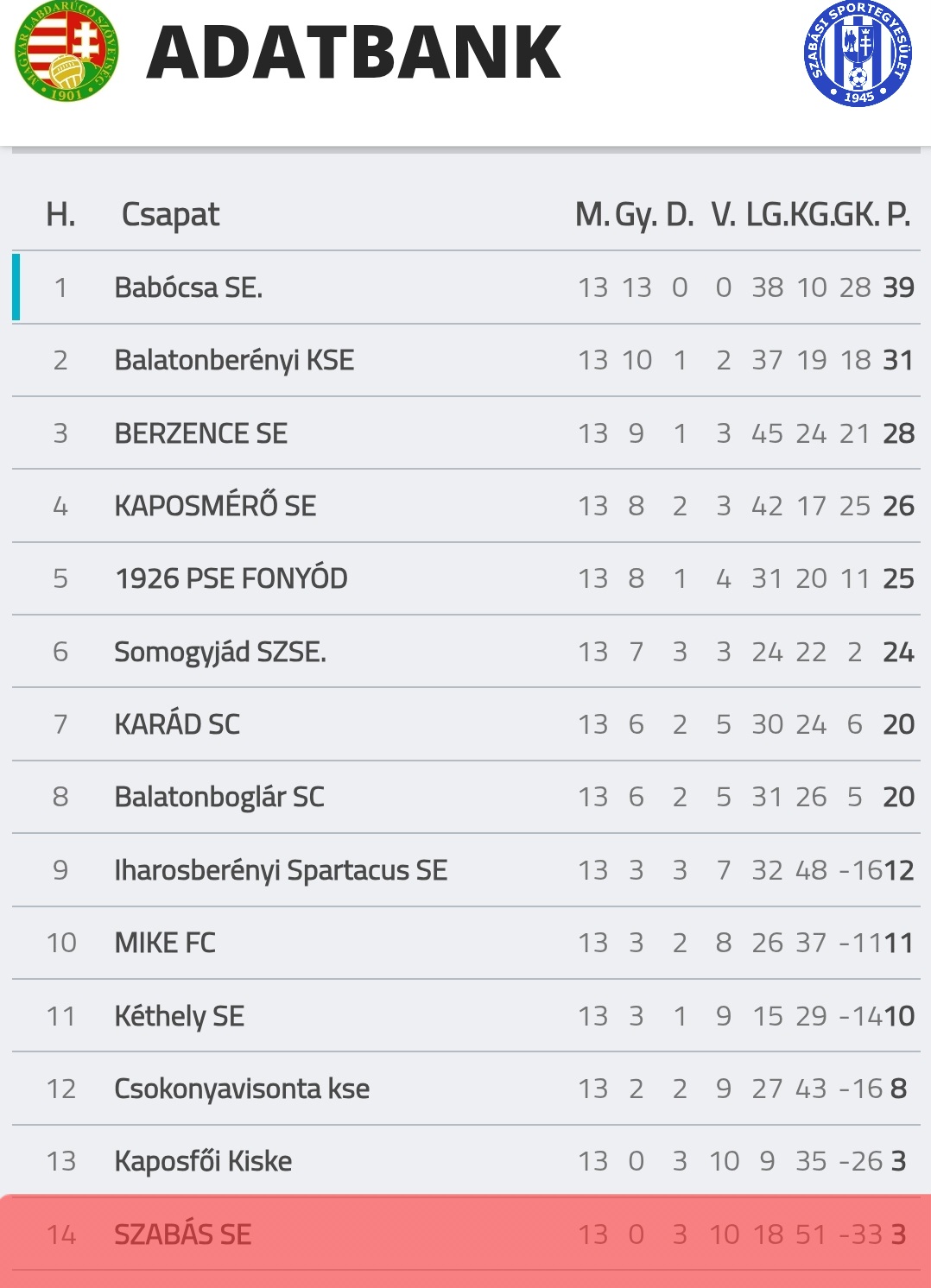Screen dimensions: 931x1288
Task: Tap MIKE FC team name
Action: click(x=165, y=943)
